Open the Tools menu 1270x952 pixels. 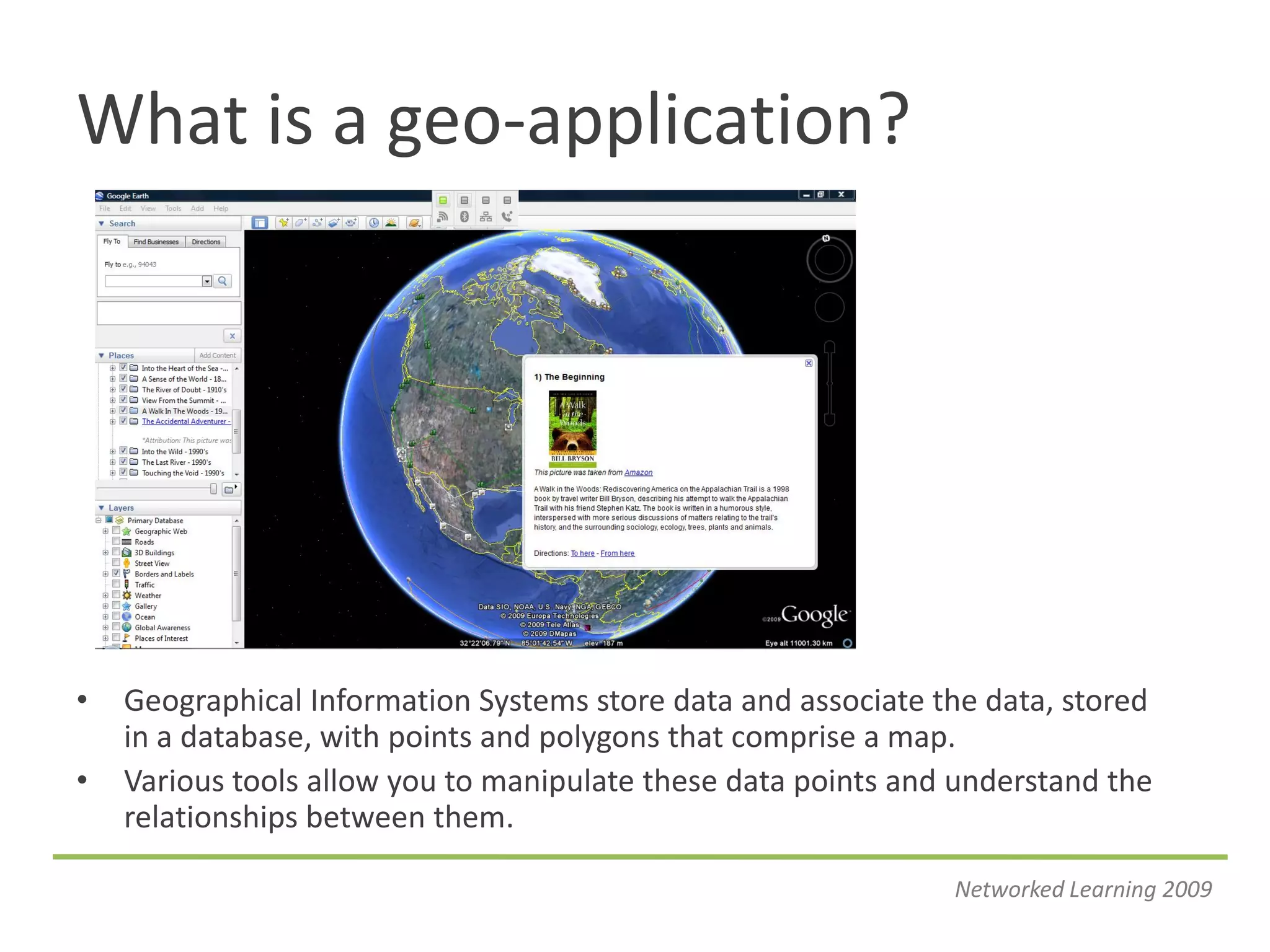(x=173, y=209)
